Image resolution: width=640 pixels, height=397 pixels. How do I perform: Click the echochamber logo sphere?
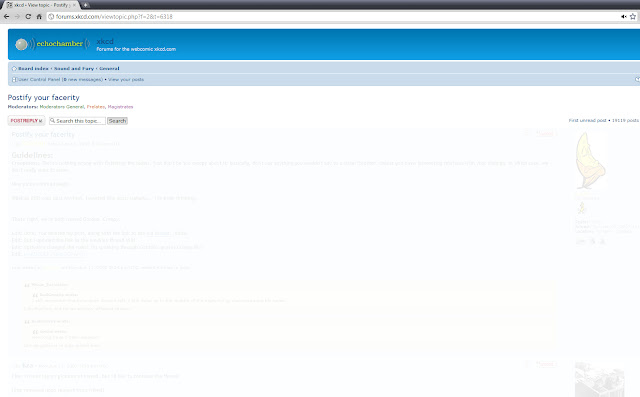(21, 44)
